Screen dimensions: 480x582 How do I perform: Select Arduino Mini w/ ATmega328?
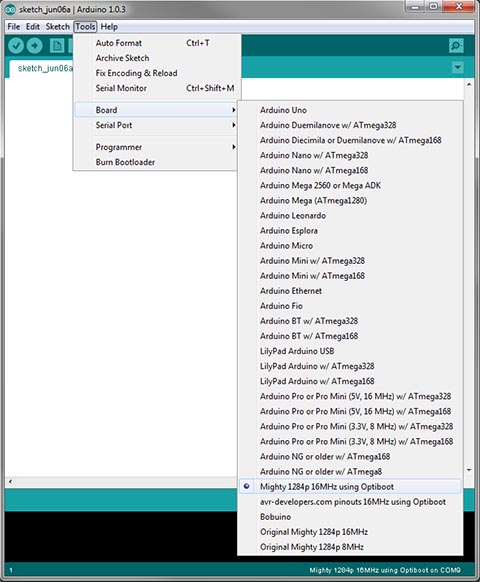pos(350,261)
